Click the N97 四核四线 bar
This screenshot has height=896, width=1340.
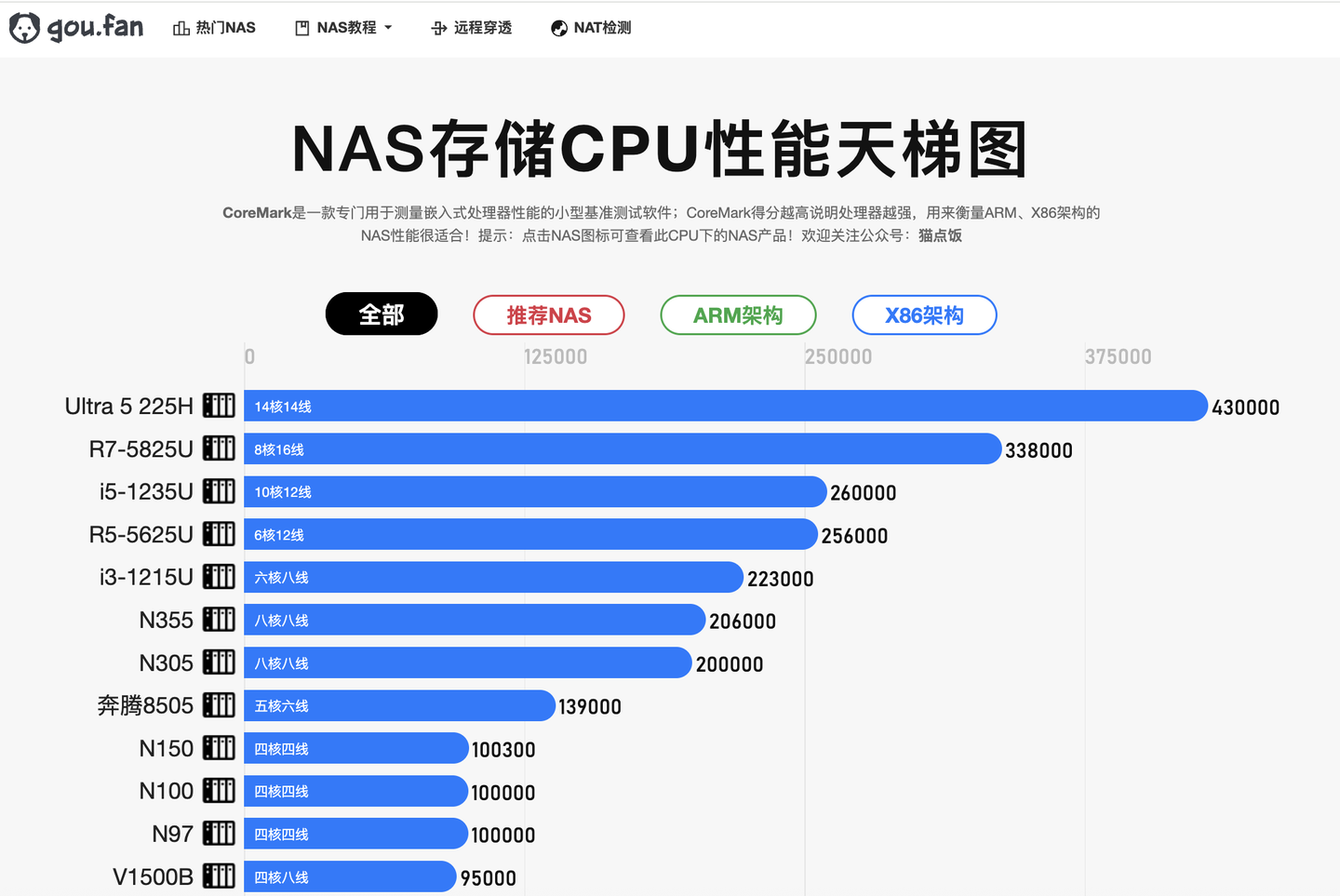click(355, 834)
